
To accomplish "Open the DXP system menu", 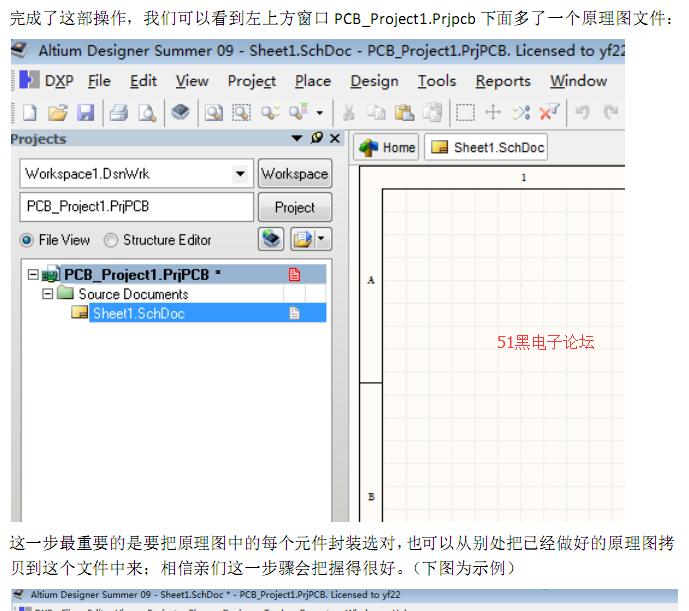I will pyautogui.click(x=47, y=81).
